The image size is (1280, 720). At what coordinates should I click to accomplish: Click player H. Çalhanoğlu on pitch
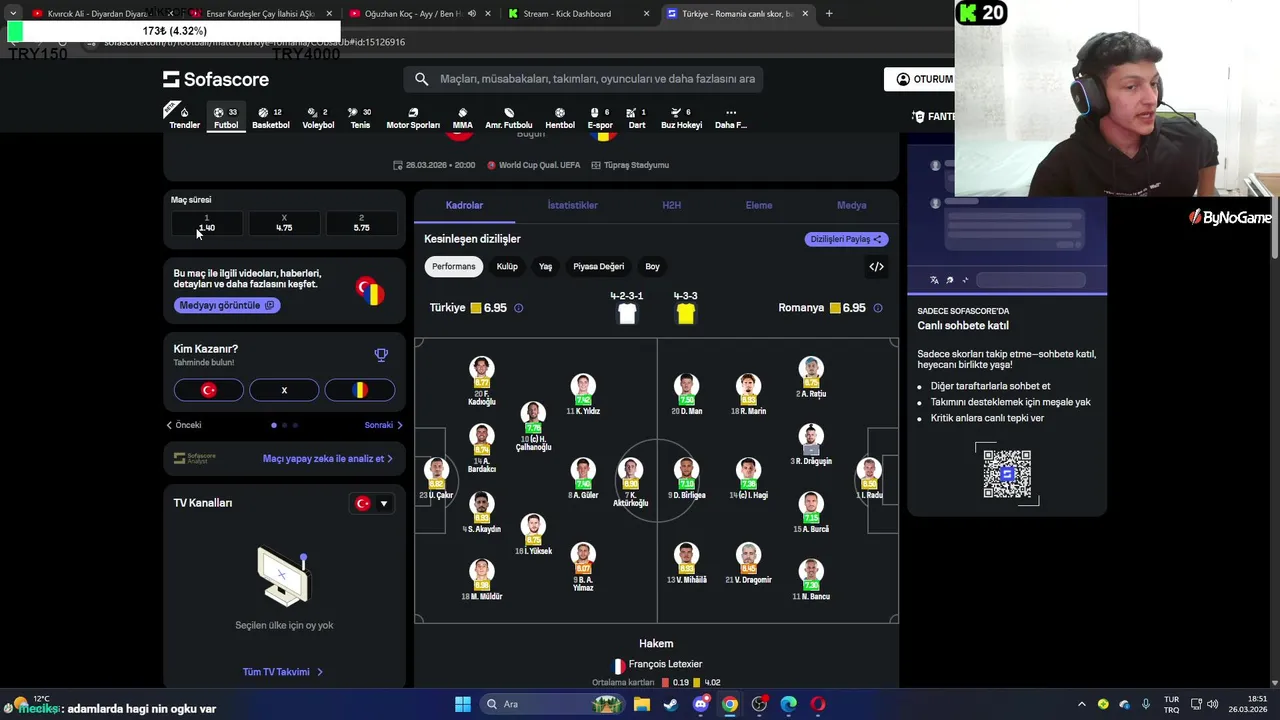coord(533,426)
